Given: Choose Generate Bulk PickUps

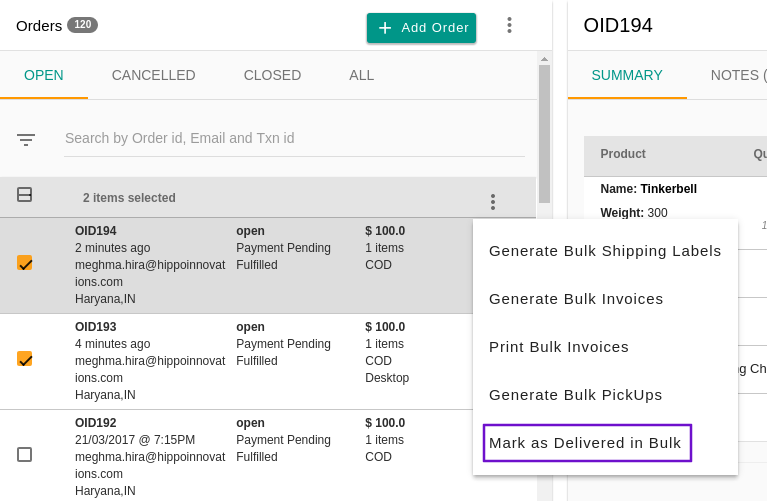Looking at the screenshot, I should pos(605,395).
